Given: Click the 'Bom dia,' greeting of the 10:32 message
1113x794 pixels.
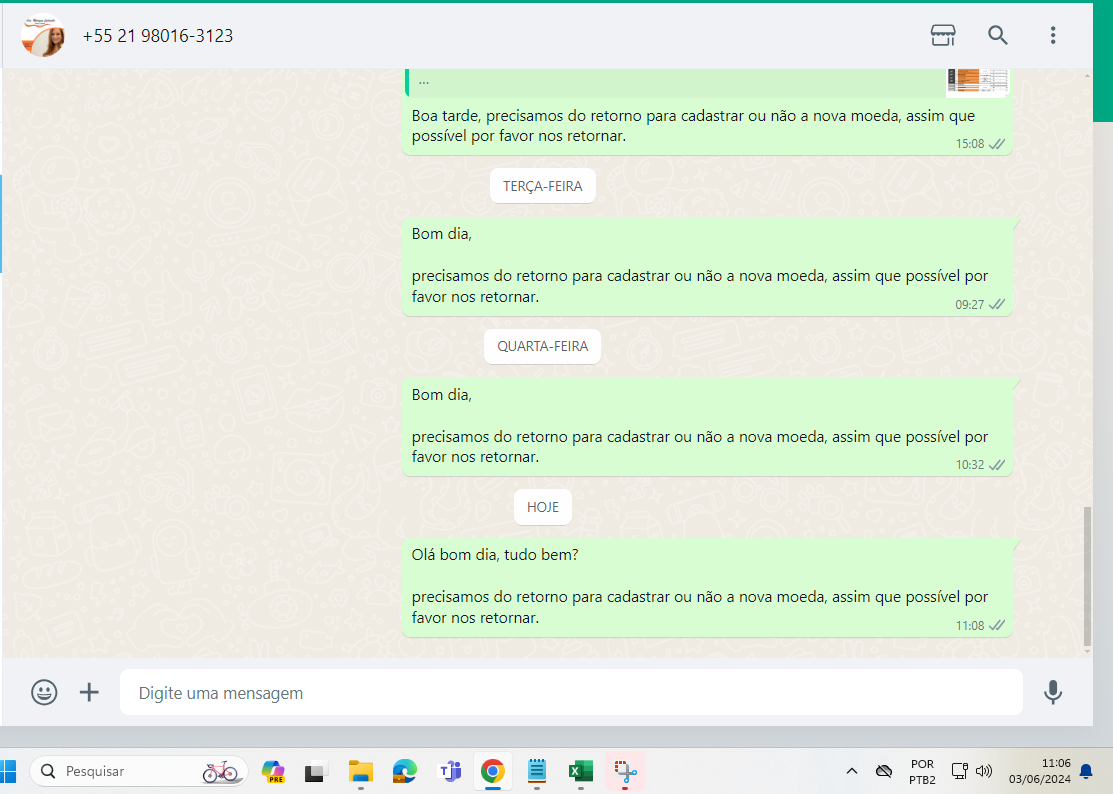Looking at the screenshot, I should pyautogui.click(x=442, y=395).
